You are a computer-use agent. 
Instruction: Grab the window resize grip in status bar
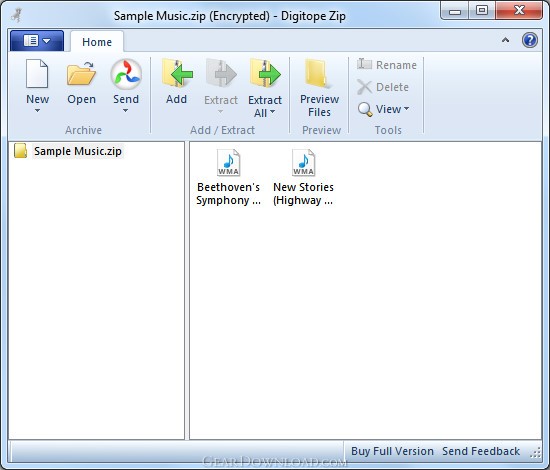point(535,452)
